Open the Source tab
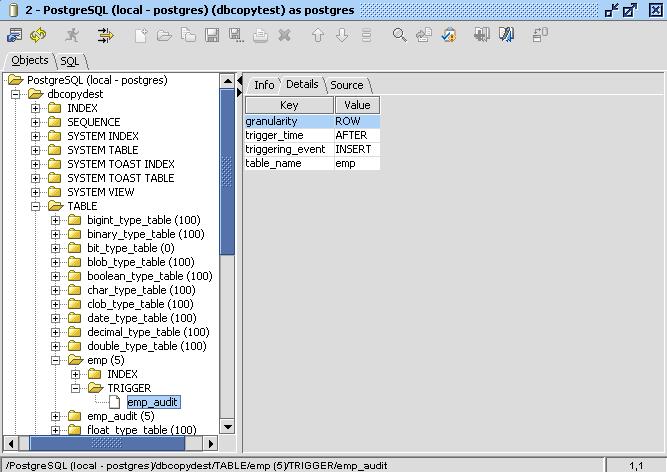The height and width of the screenshot is (472, 667). (347, 85)
